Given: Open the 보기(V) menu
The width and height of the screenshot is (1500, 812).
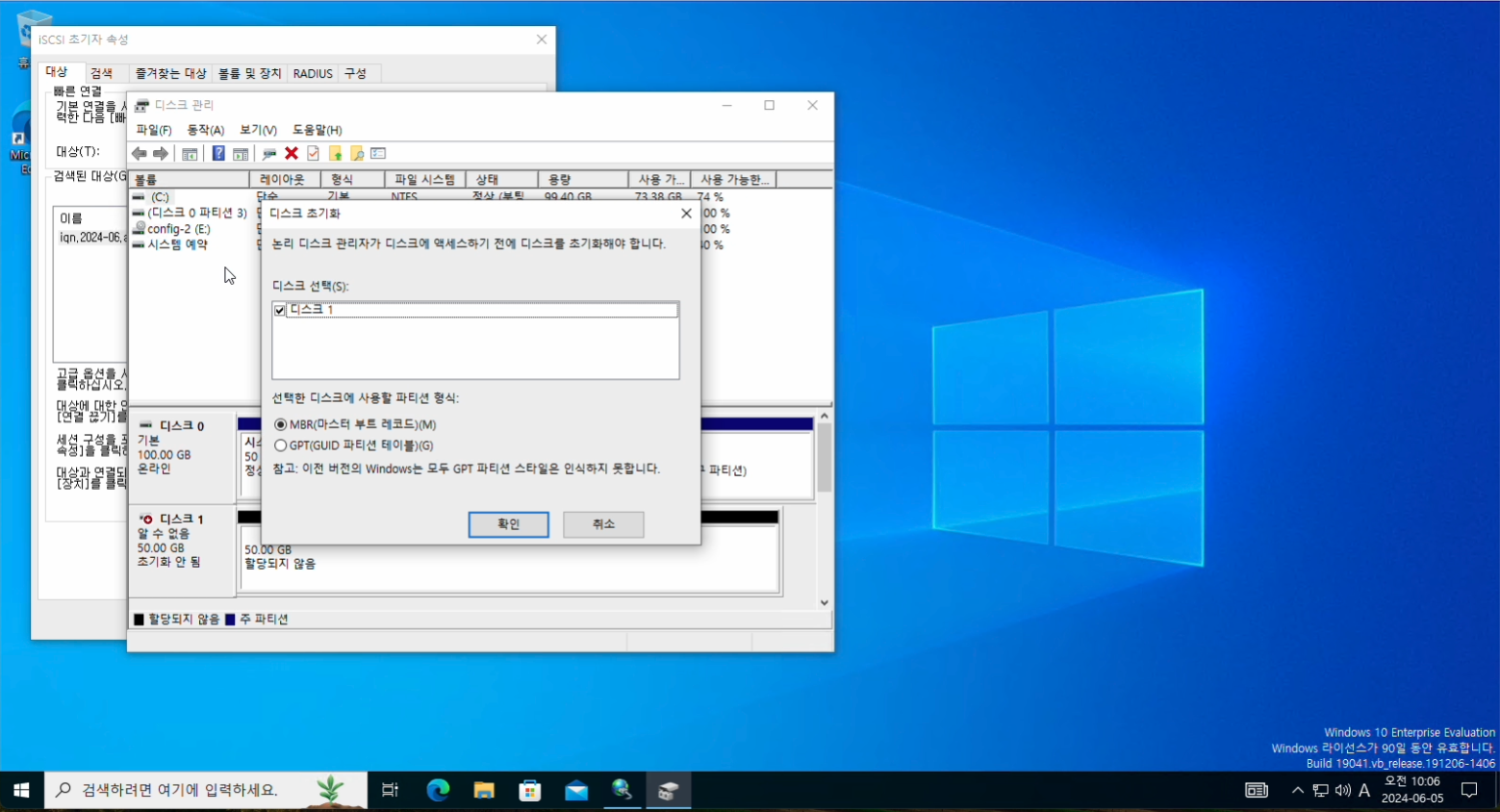Looking at the screenshot, I should point(258,130).
